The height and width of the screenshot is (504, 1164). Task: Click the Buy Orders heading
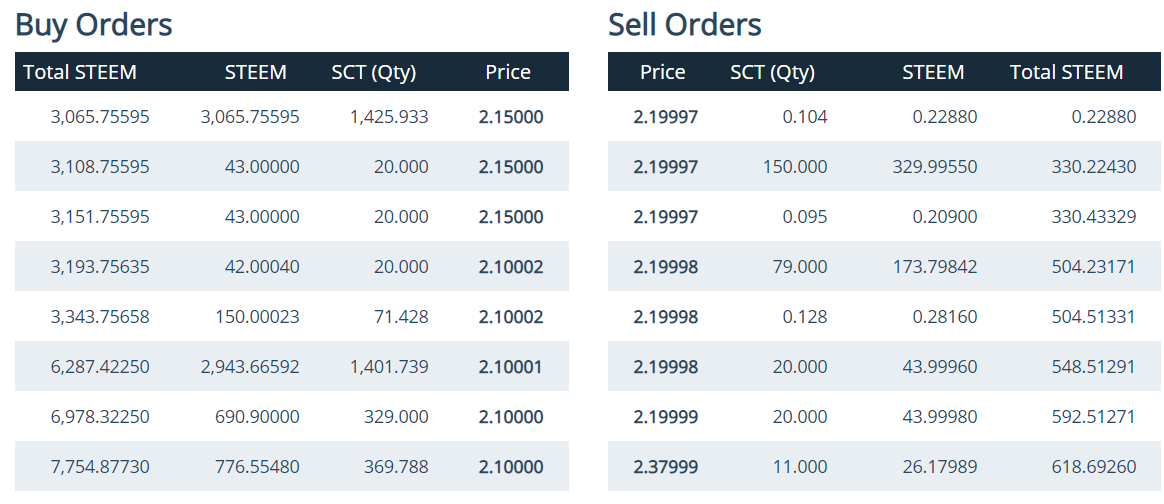pos(94,25)
